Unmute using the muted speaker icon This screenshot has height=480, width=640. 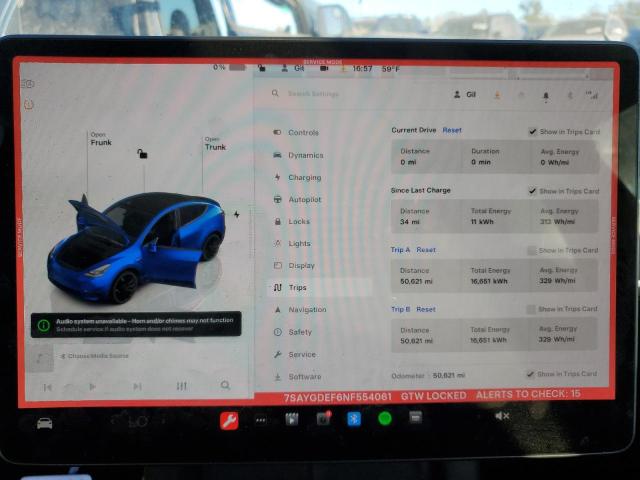tap(502, 416)
